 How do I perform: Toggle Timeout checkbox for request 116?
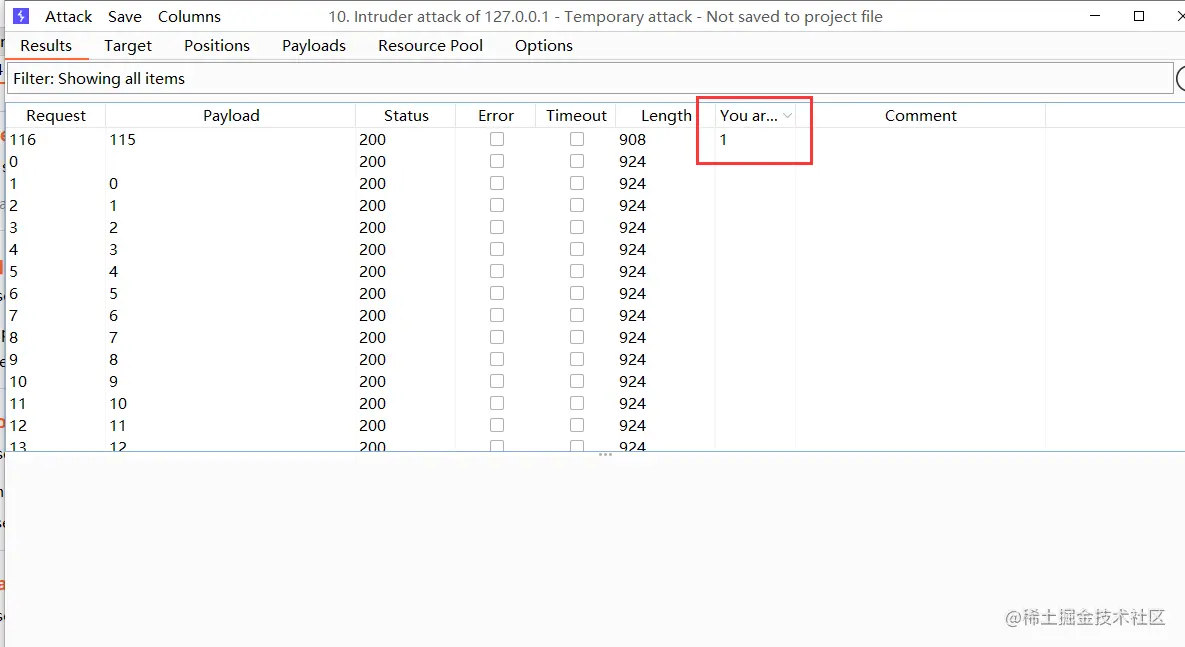click(x=577, y=139)
